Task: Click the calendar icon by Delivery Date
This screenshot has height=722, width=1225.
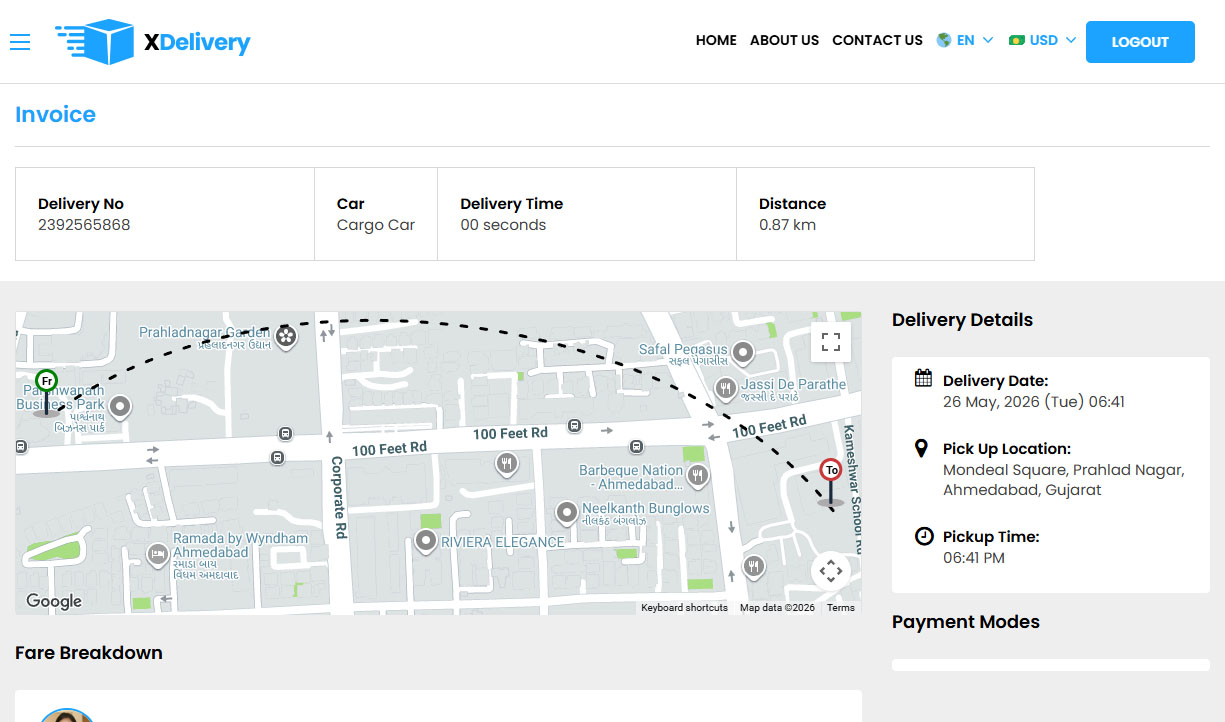Action: click(924, 379)
